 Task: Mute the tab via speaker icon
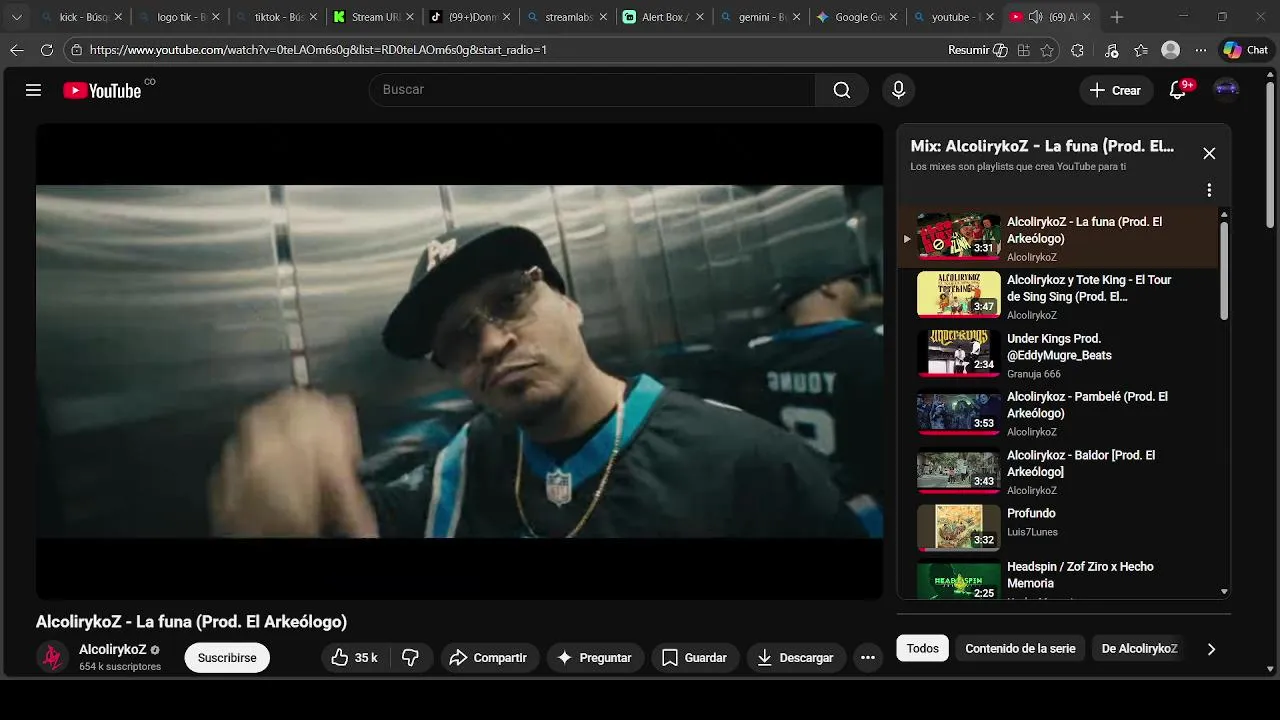click(x=1035, y=17)
